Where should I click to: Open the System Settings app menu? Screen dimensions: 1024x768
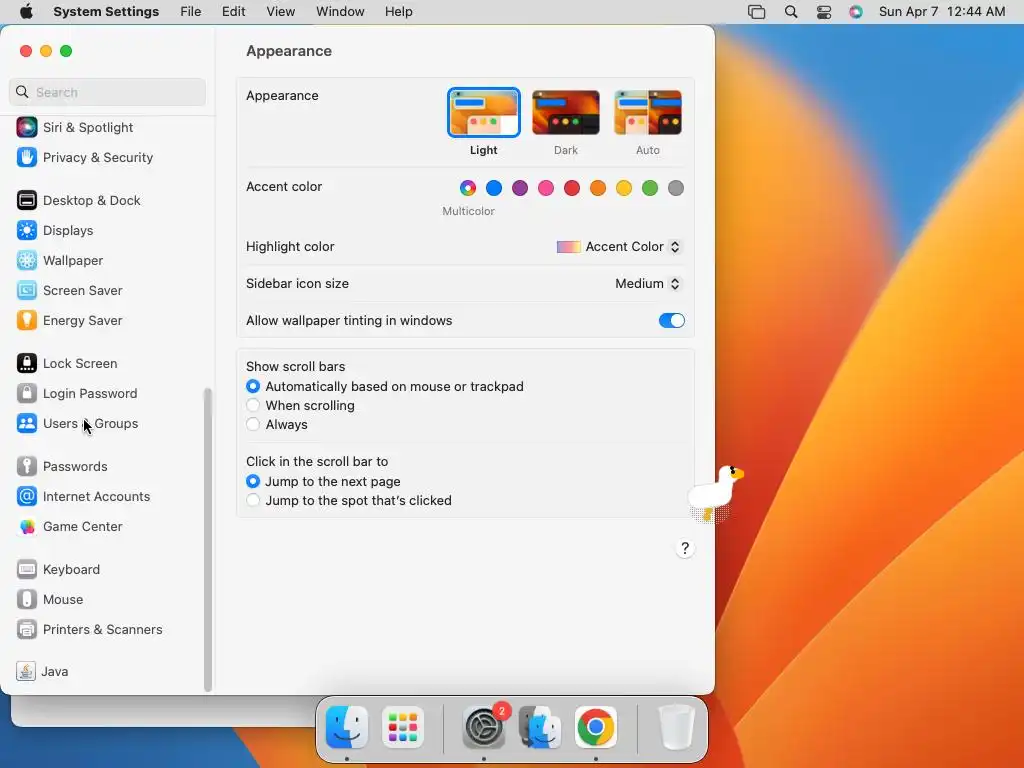point(106,12)
